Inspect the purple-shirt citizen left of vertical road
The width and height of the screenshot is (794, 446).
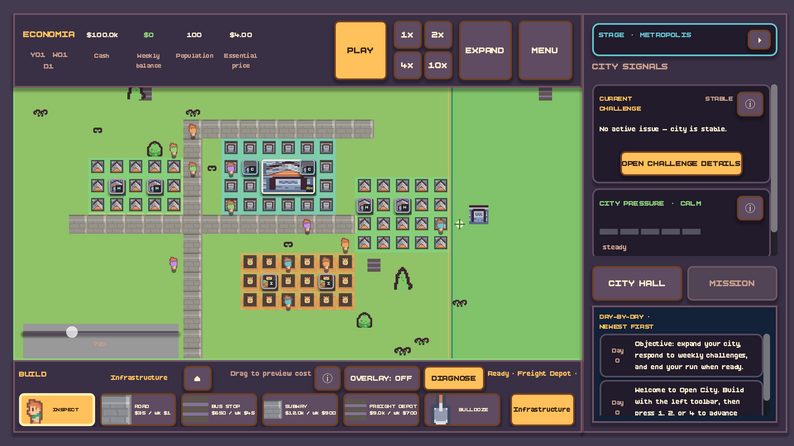click(173, 264)
